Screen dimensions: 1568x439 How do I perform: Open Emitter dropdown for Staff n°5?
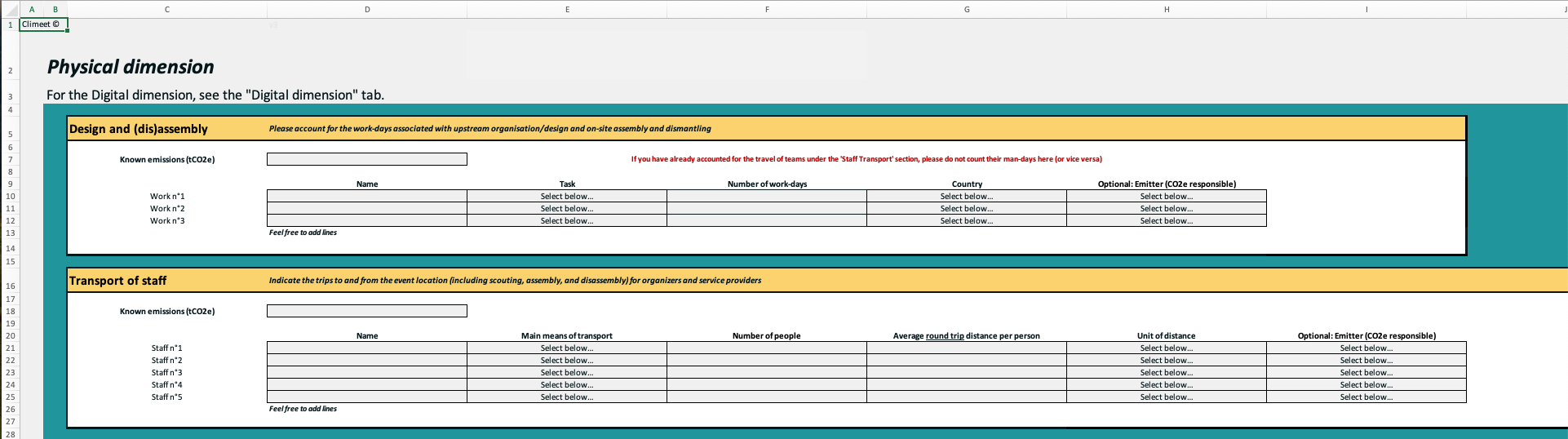[x=1366, y=397]
